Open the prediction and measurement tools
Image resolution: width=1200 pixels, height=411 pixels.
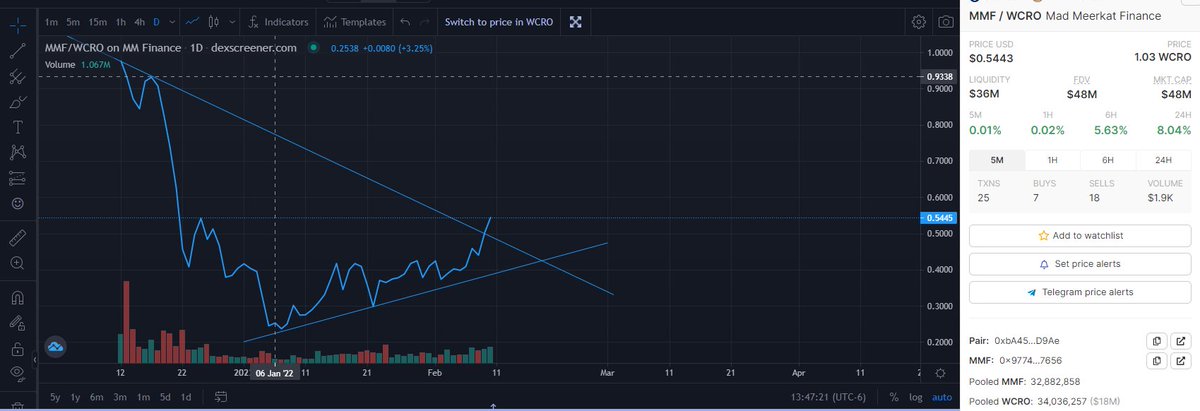17,179
